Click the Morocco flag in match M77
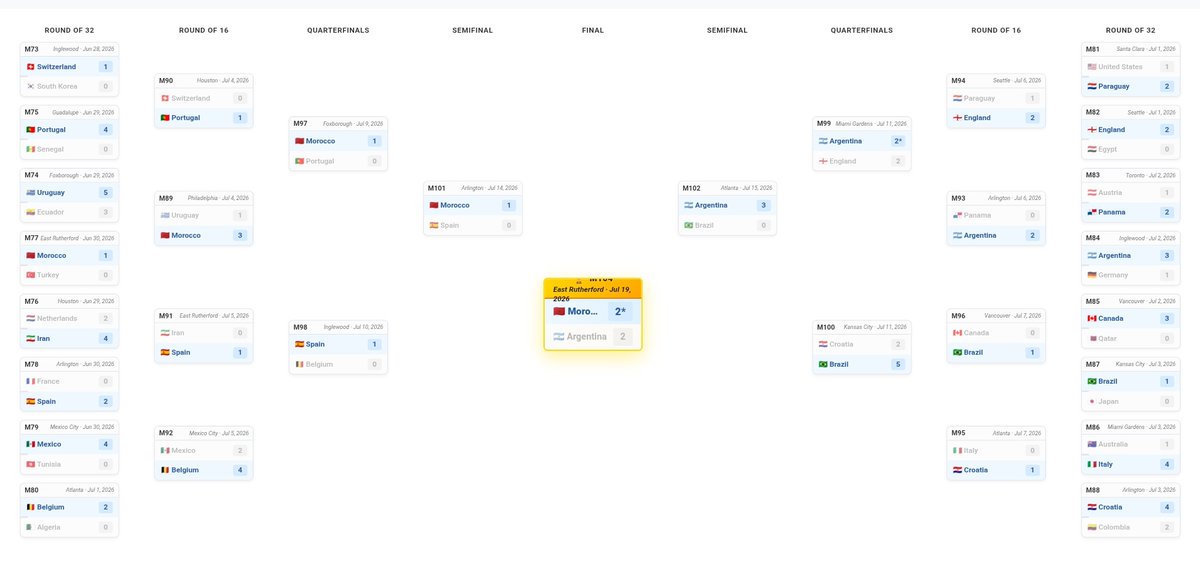 click(x=31, y=256)
